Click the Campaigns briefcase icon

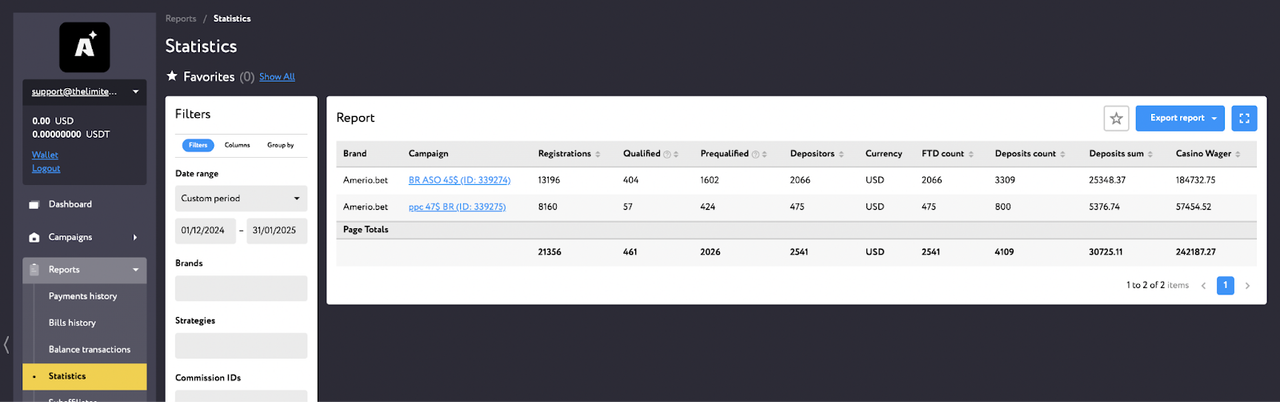35,238
